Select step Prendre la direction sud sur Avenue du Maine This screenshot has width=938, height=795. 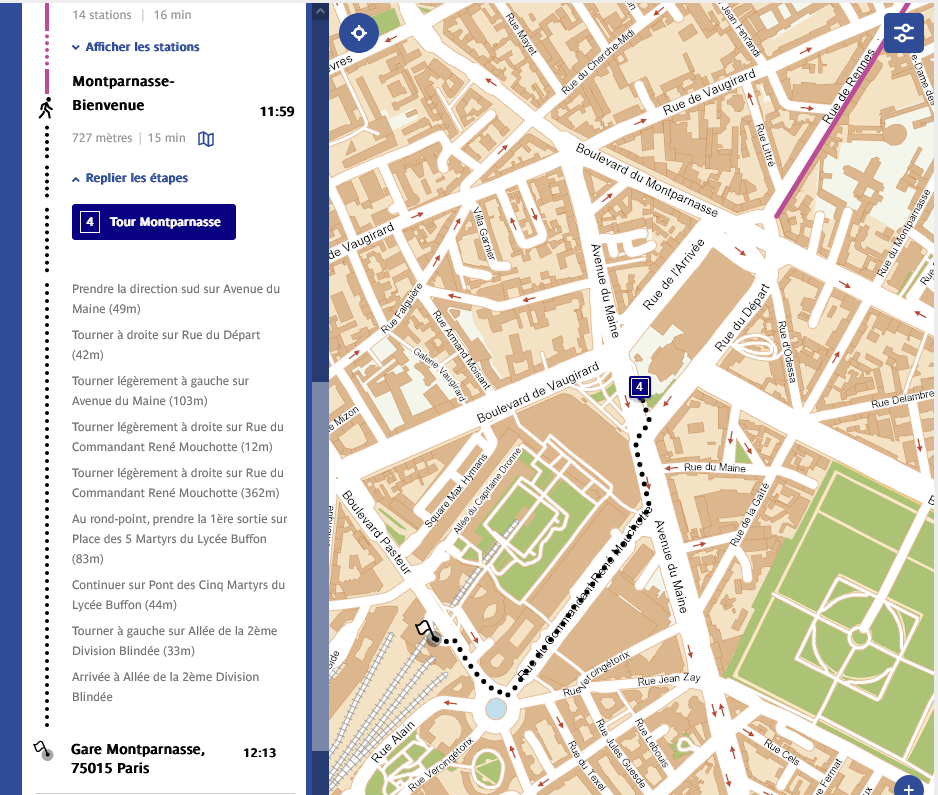(x=176, y=298)
